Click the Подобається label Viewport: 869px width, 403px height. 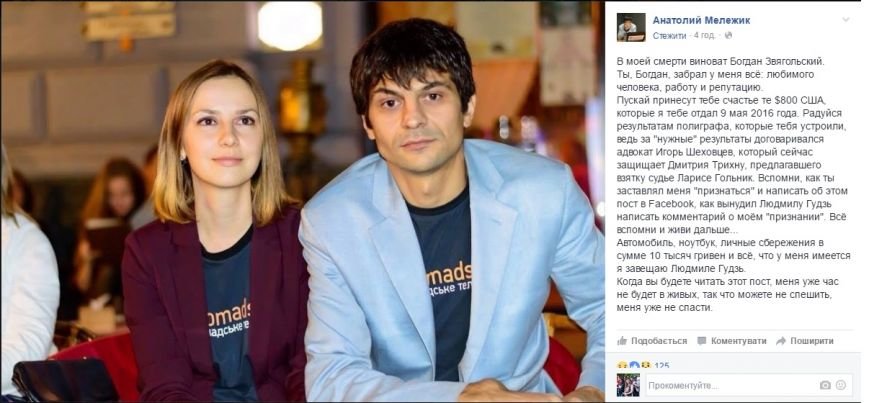click(x=659, y=341)
